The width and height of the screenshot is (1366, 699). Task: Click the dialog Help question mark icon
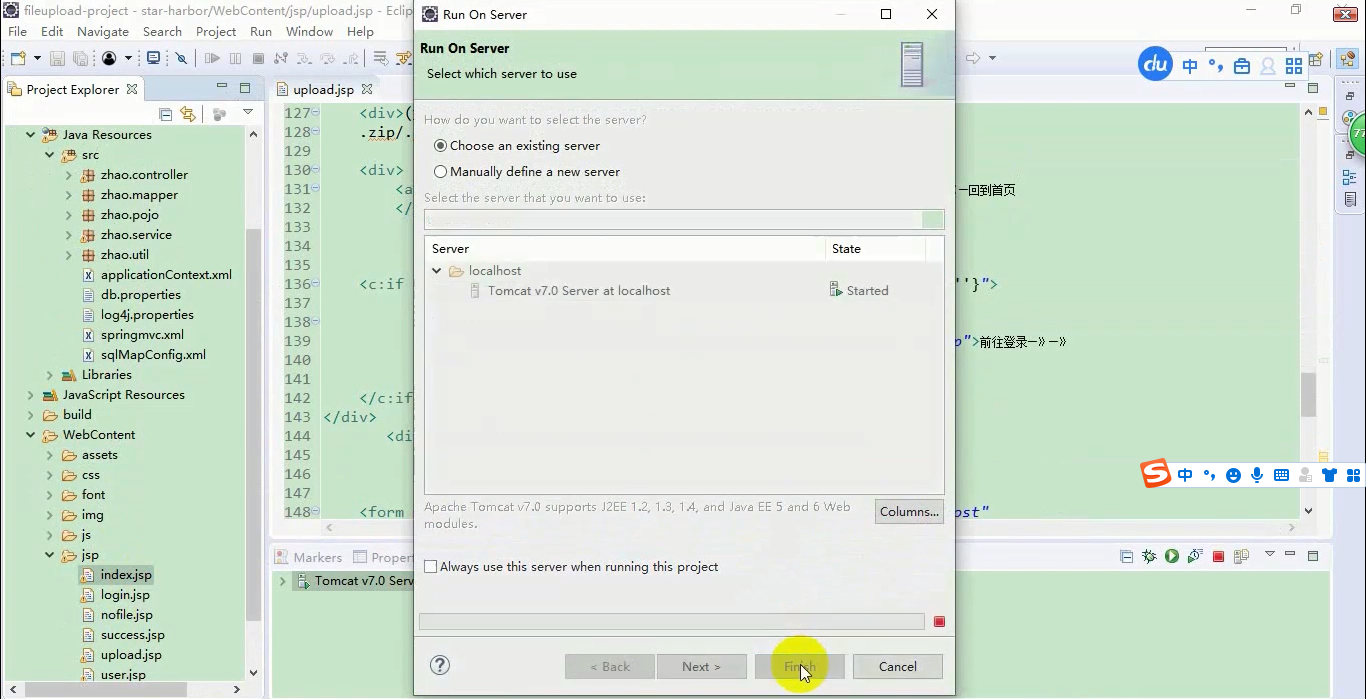pyautogui.click(x=440, y=665)
